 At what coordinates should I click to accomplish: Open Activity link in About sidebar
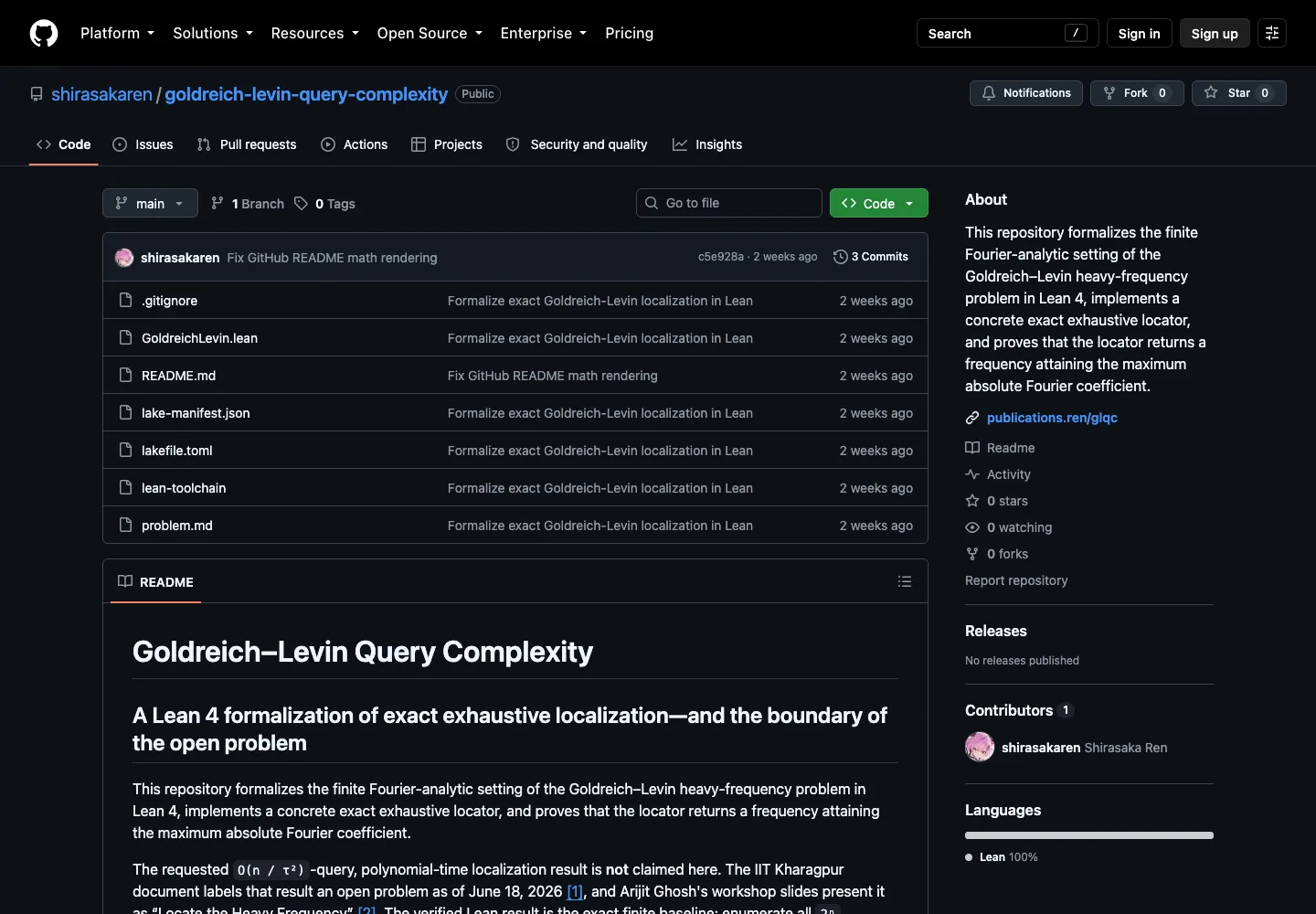[998, 474]
